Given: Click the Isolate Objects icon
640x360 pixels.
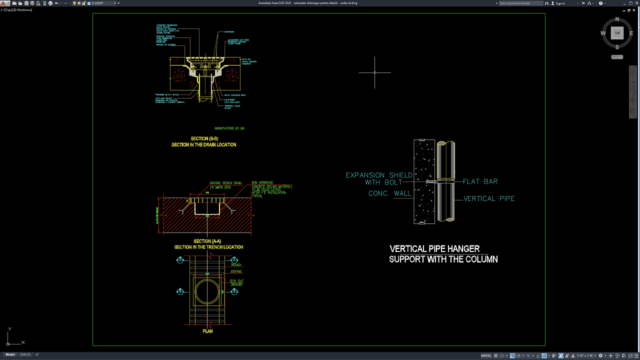Looking at the screenshot, I should [x=617, y=356].
